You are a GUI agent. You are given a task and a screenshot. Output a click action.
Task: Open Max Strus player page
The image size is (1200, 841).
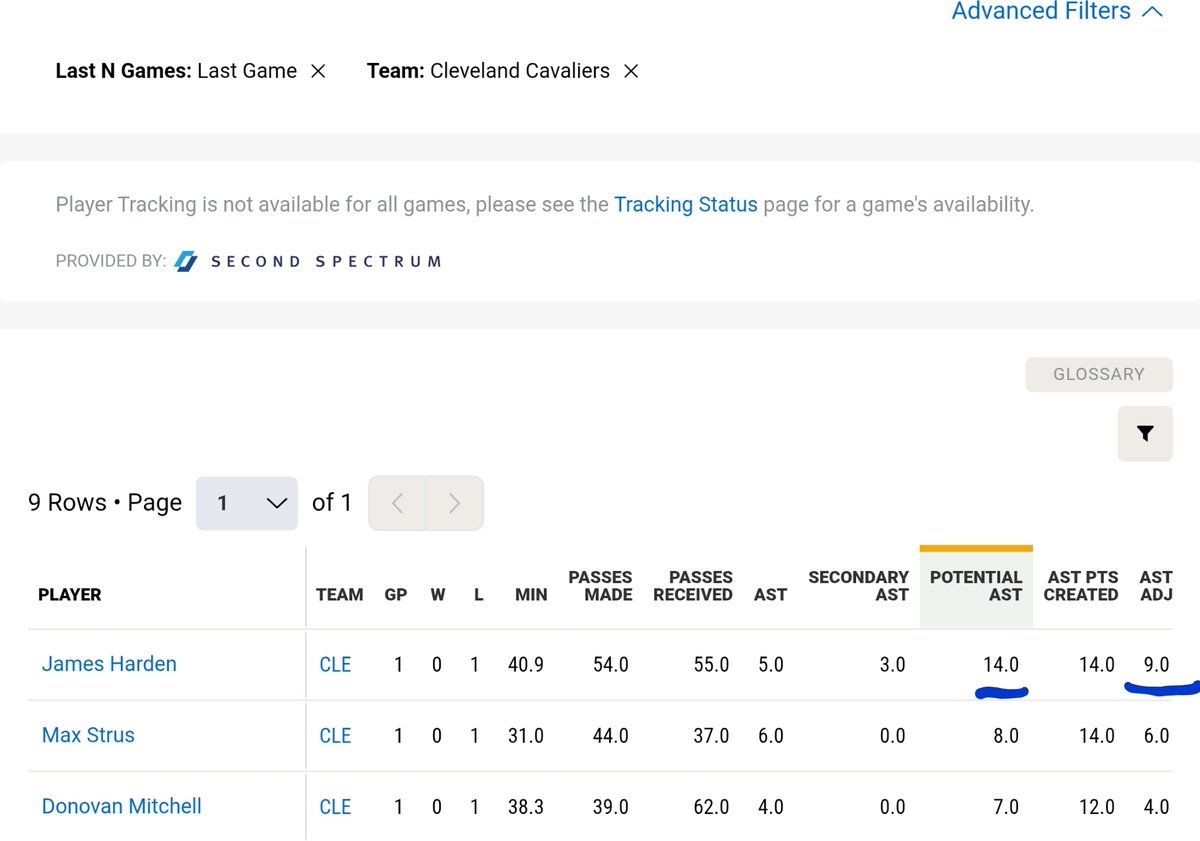(x=88, y=735)
